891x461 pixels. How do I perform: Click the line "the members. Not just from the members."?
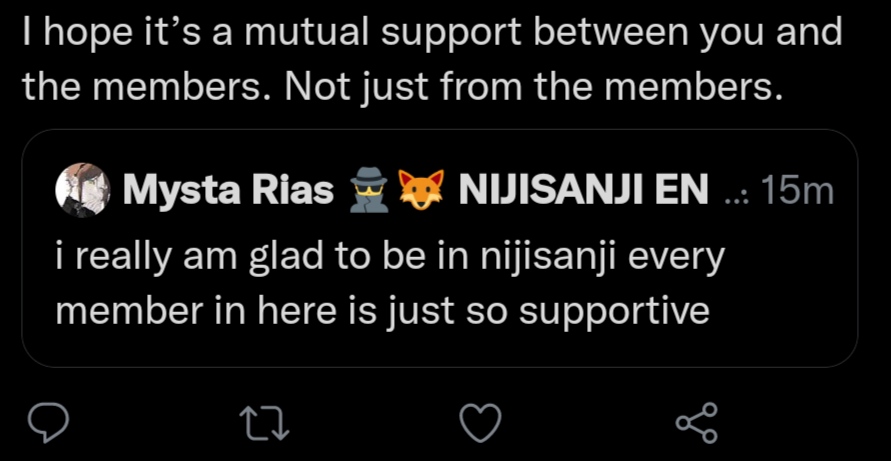pyautogui.click(x=400, y=88)
